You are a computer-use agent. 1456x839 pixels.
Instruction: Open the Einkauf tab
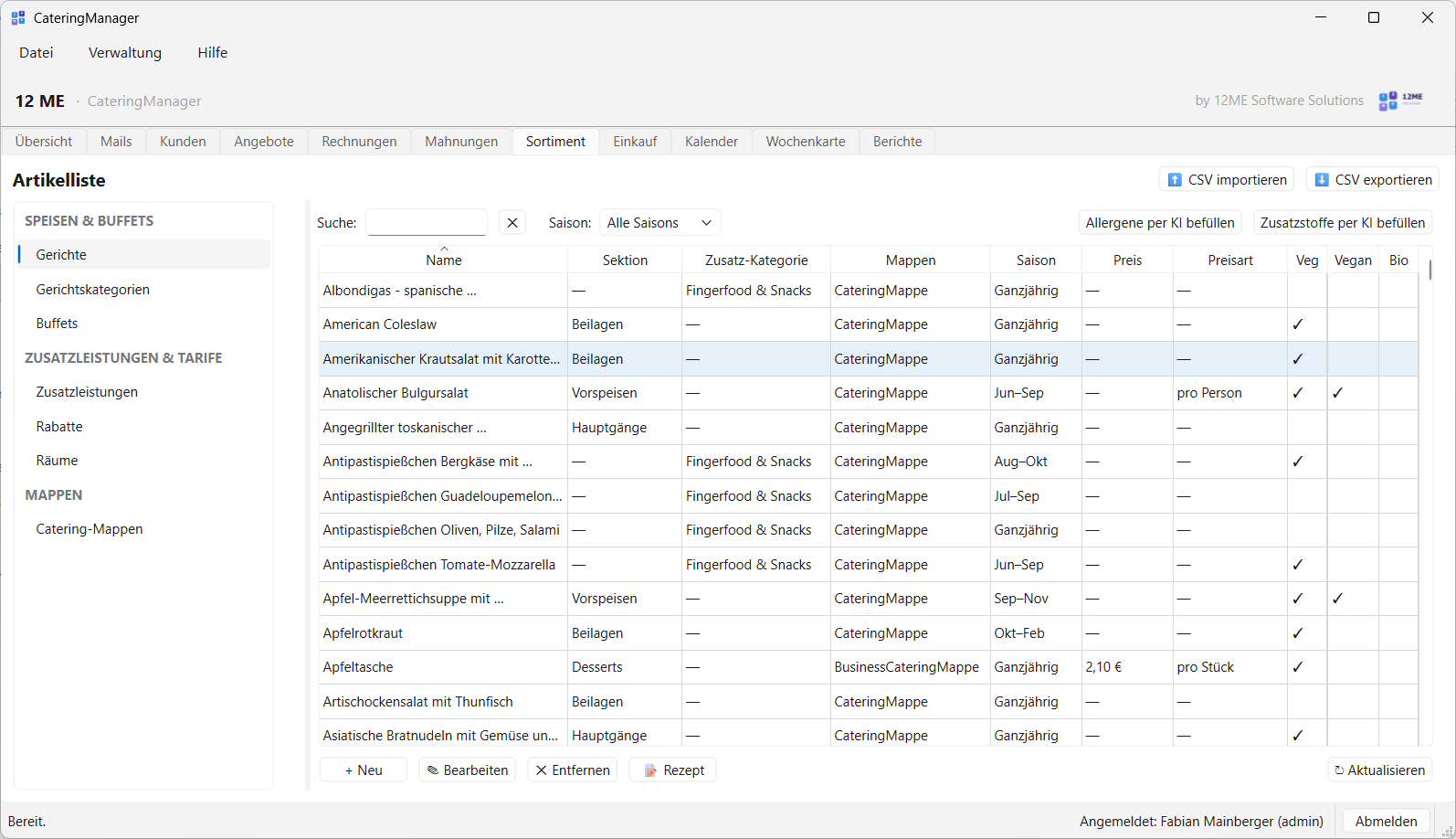[x=635, y=142]
